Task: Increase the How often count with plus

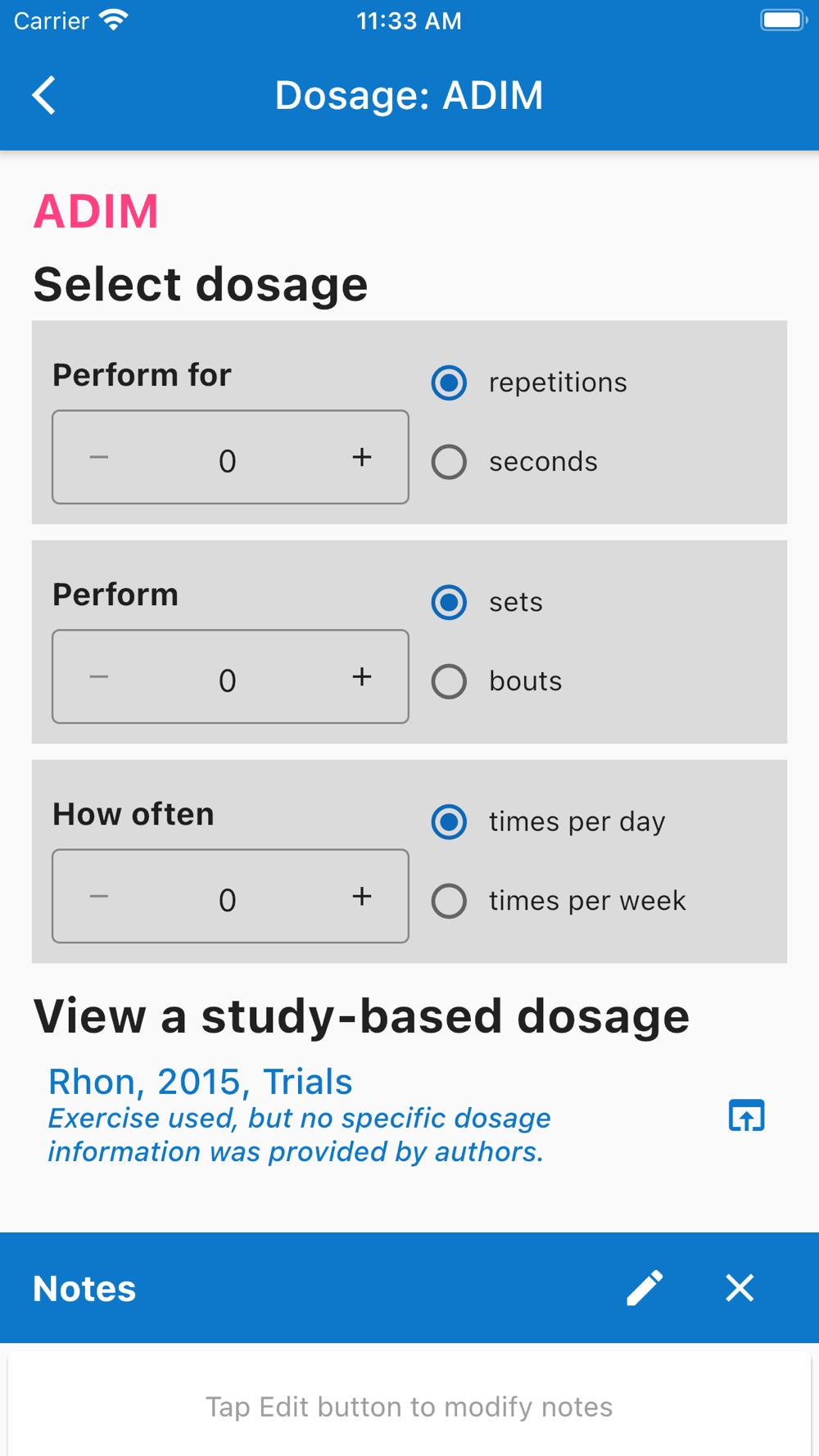Action: (361, 897)
